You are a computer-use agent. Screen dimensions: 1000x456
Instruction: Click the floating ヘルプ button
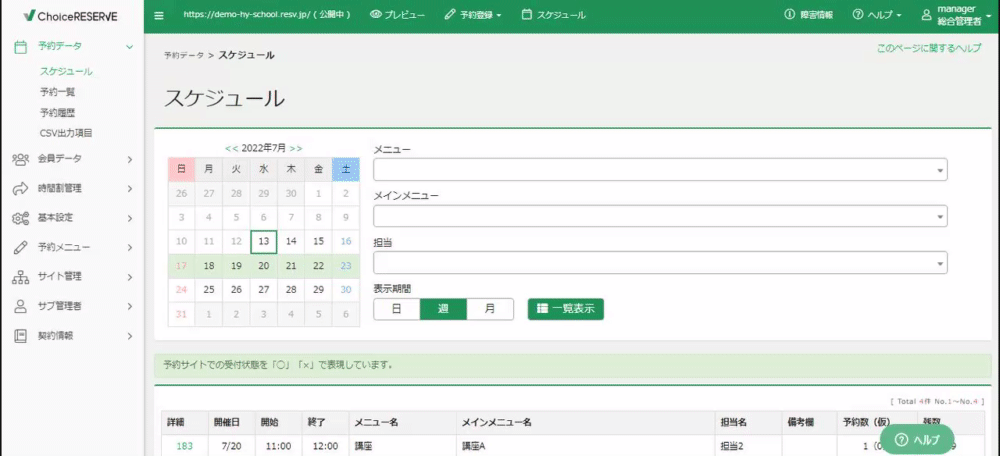click(917, 439)
